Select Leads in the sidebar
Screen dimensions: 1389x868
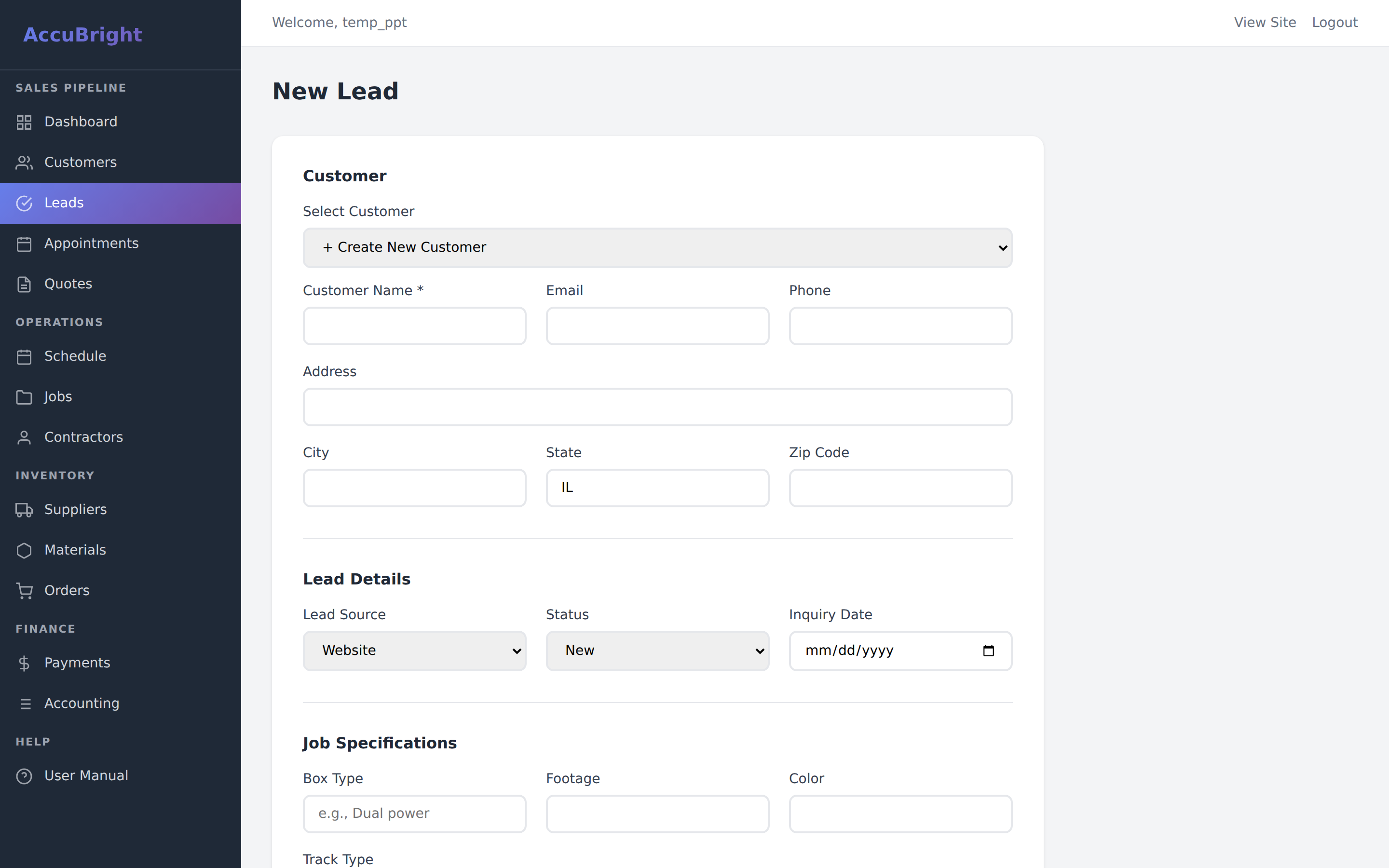click(64, 203)
